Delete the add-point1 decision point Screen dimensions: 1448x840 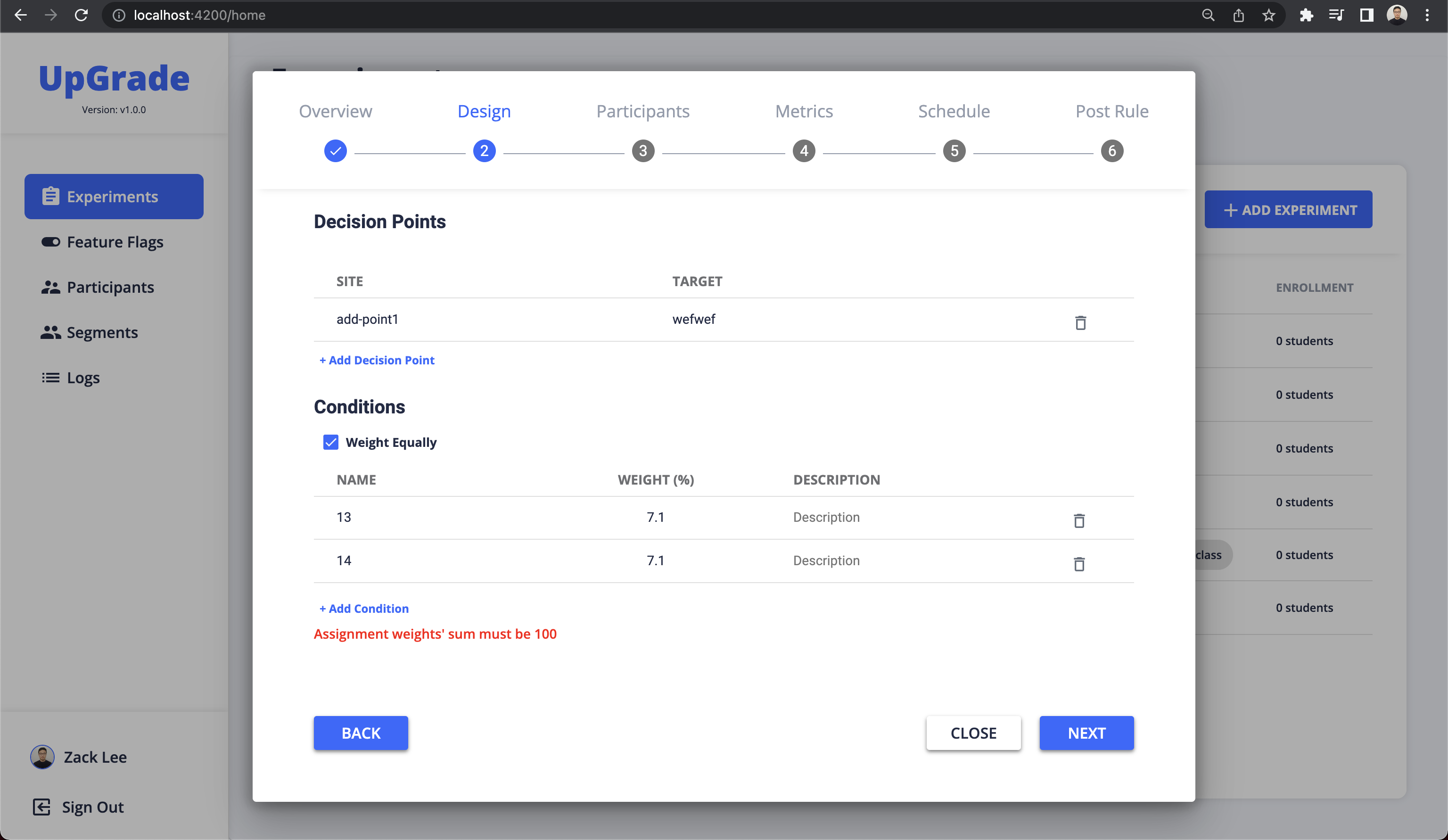click(x=1080, y=323)
